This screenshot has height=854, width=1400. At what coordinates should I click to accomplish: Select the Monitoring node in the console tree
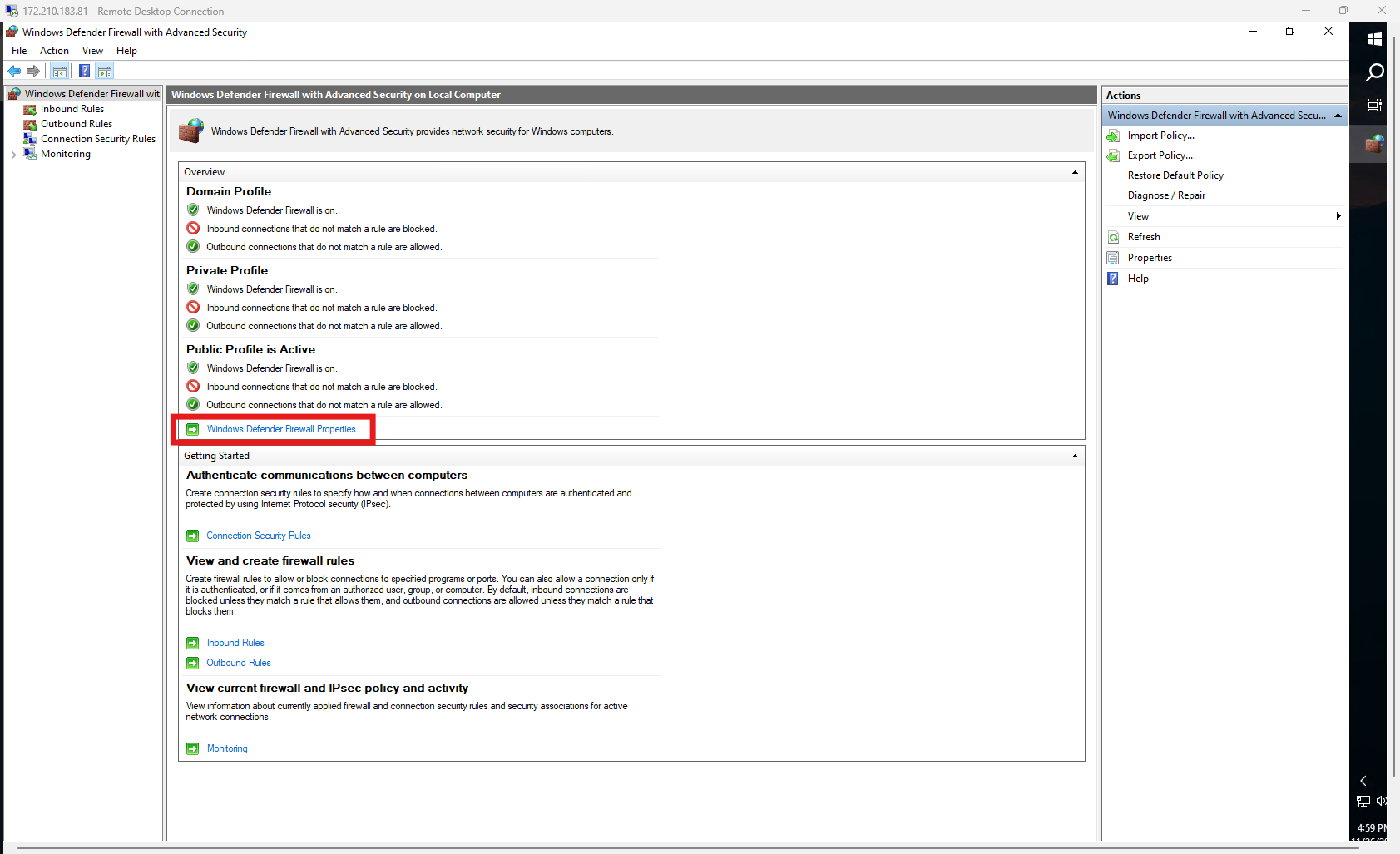click(66, 154)
